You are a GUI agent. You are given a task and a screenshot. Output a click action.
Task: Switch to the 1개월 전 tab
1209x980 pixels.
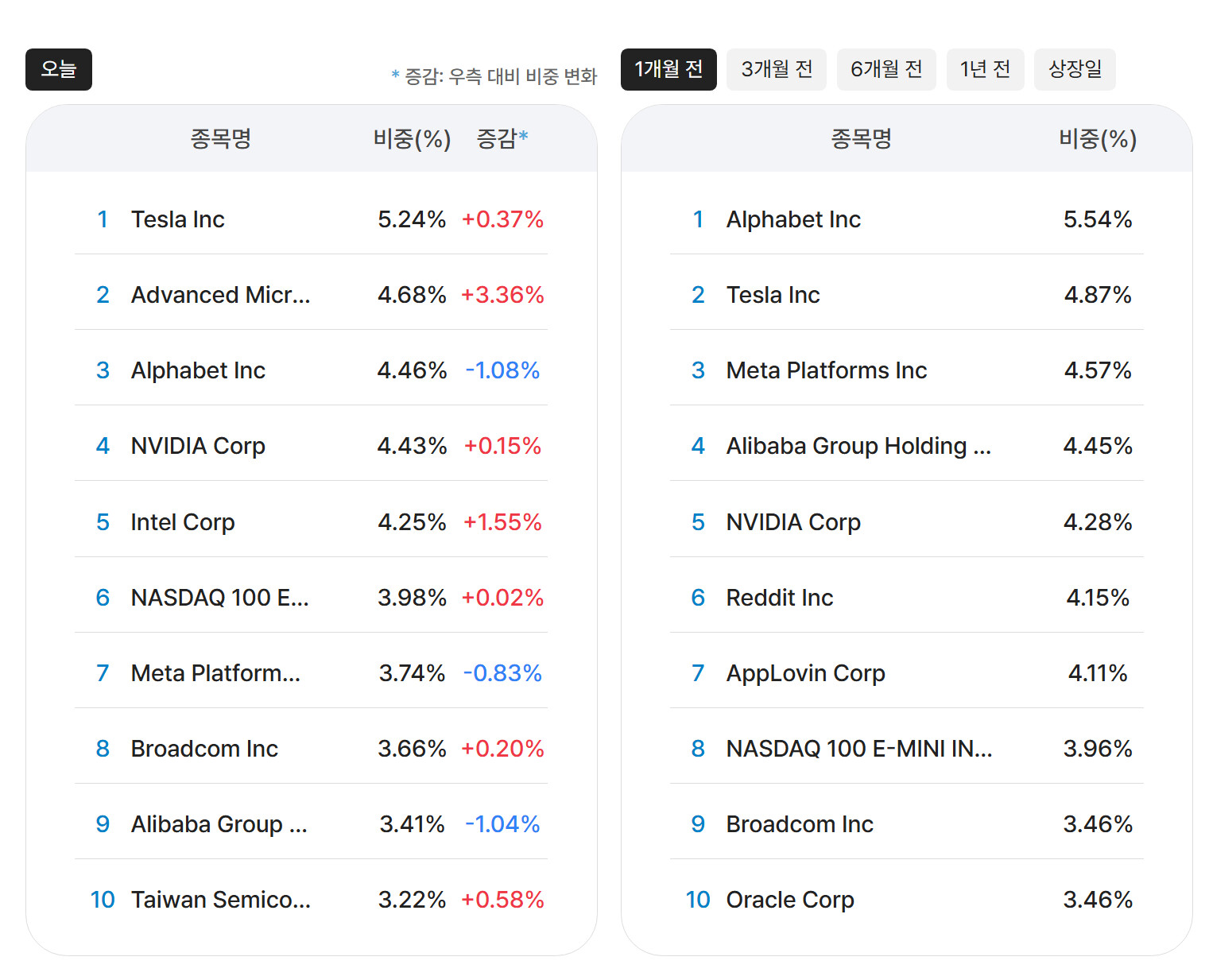[668, 70]
